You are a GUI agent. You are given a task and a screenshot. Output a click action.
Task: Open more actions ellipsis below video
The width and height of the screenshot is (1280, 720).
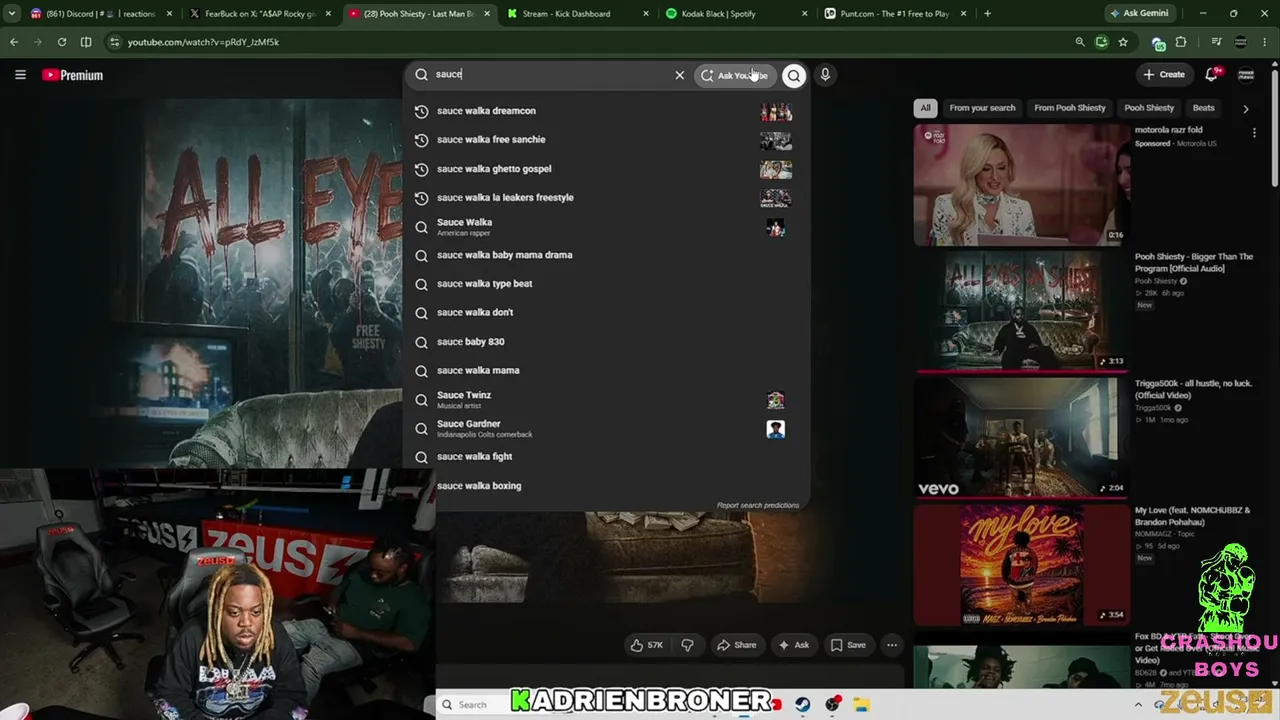pyautogui.click(x=892, y=645)
